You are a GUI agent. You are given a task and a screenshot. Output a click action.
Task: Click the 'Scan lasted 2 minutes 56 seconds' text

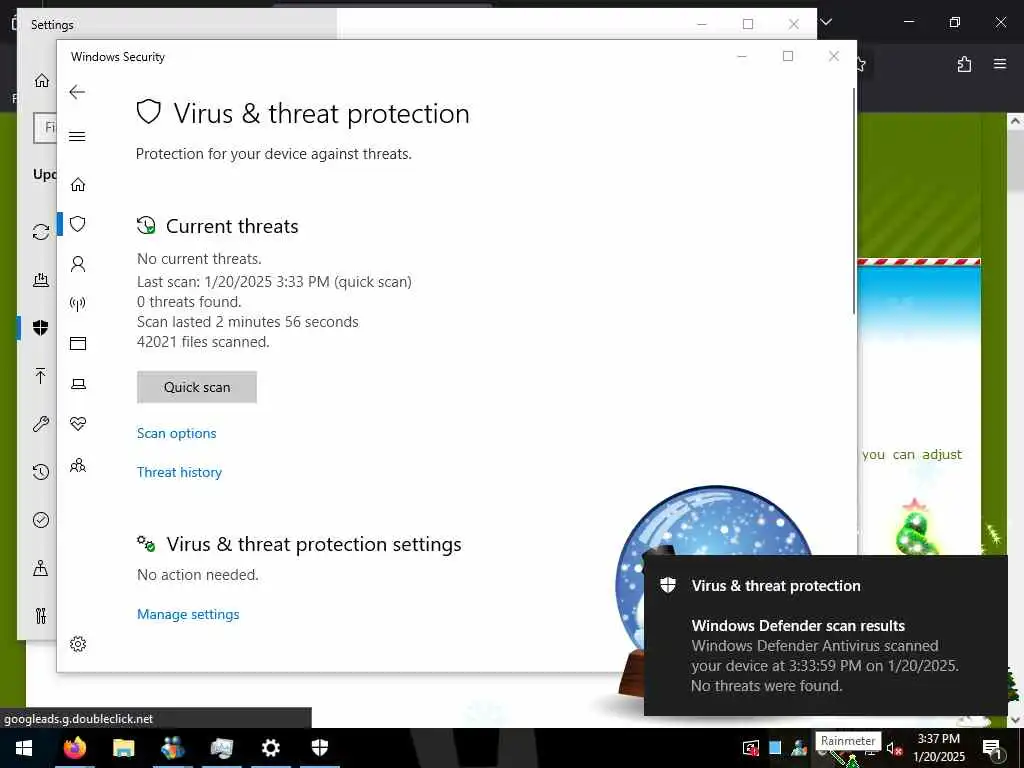(x=248, y=321)
